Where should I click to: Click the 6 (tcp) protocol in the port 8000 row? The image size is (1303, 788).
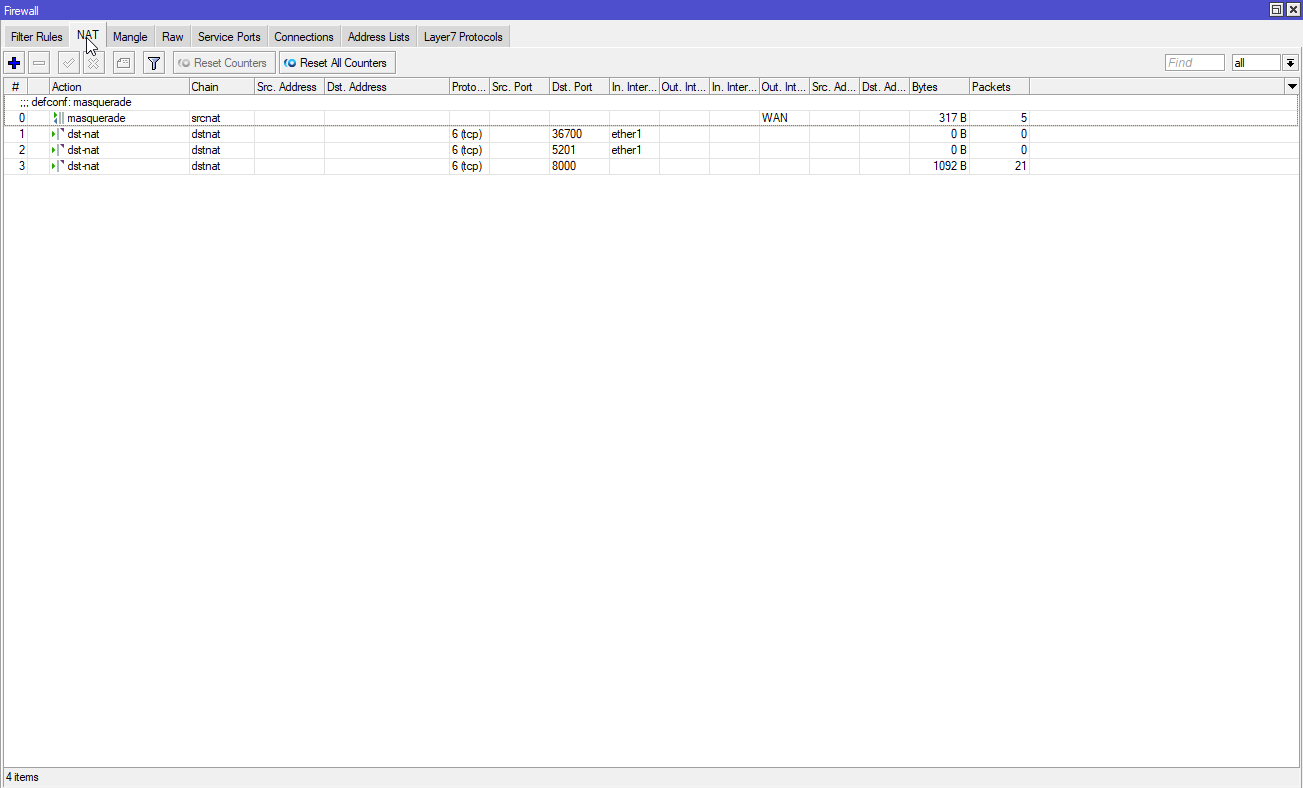[x=467, y=166]
